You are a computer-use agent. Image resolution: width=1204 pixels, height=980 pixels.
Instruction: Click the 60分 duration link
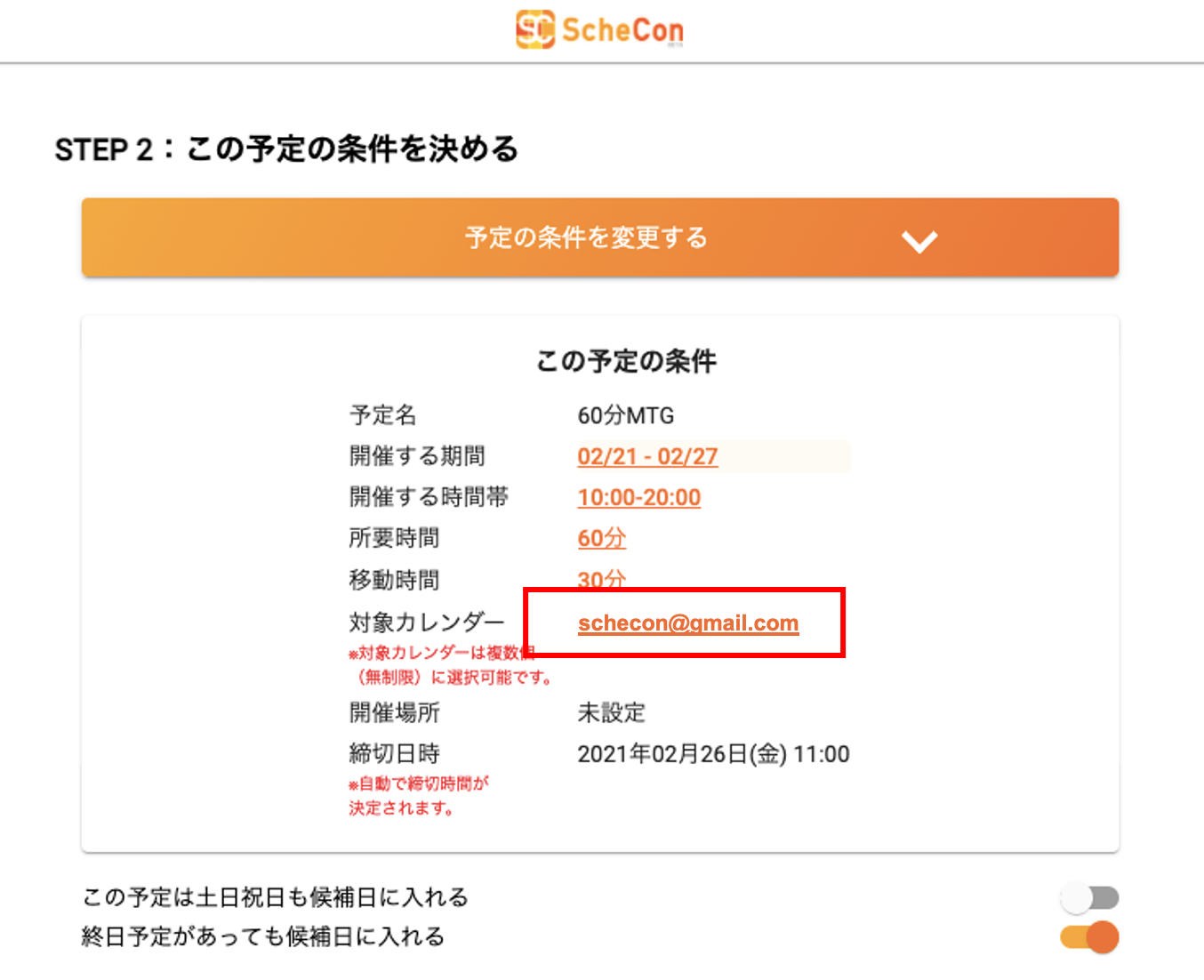click(x=602, y=538)
